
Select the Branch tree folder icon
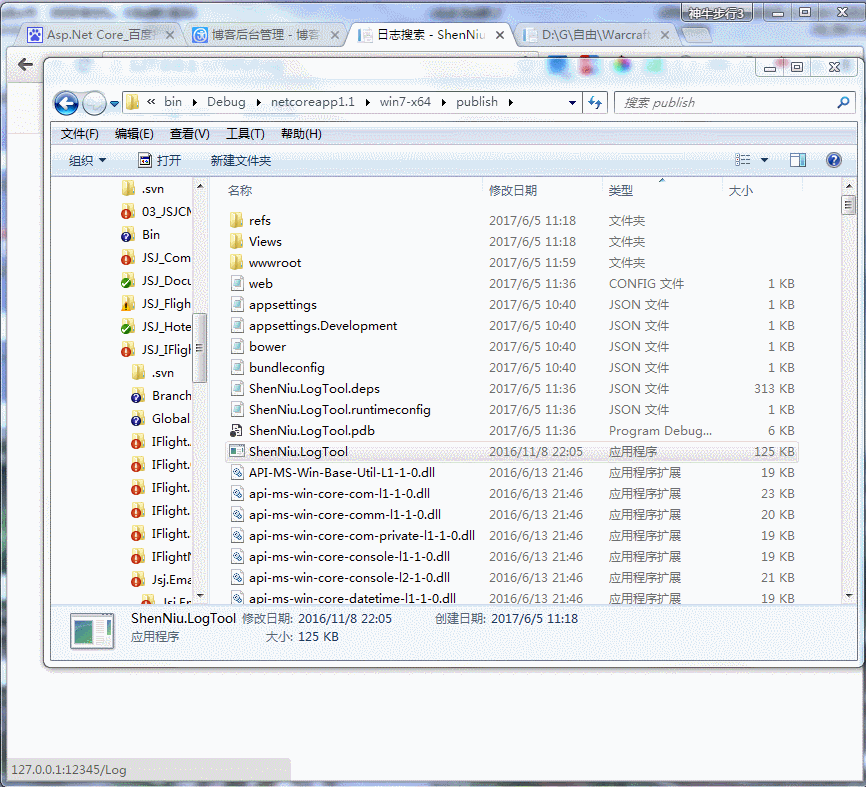[x=138, y=396]
